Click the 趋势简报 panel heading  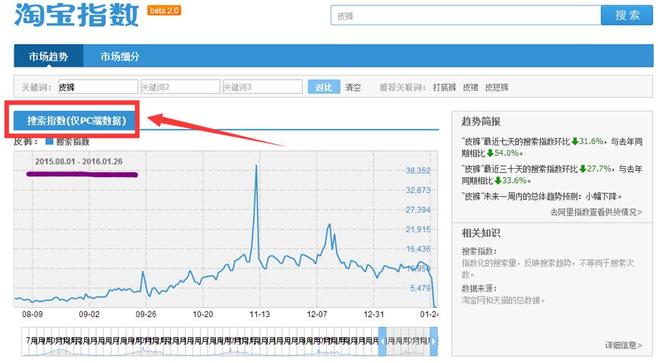pyautogui.click(x=481, y=122)
